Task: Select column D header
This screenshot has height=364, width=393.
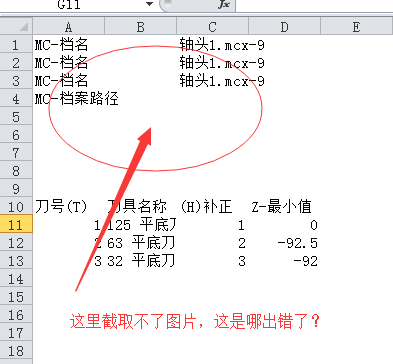Action: pos(284,27)
